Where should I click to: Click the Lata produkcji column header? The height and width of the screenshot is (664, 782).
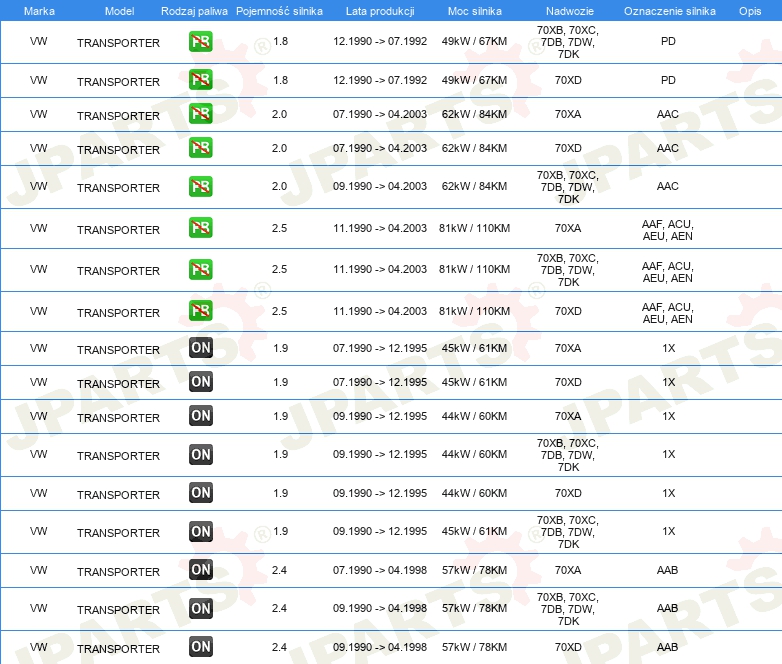pyautogui.click(x=379, y=10)
